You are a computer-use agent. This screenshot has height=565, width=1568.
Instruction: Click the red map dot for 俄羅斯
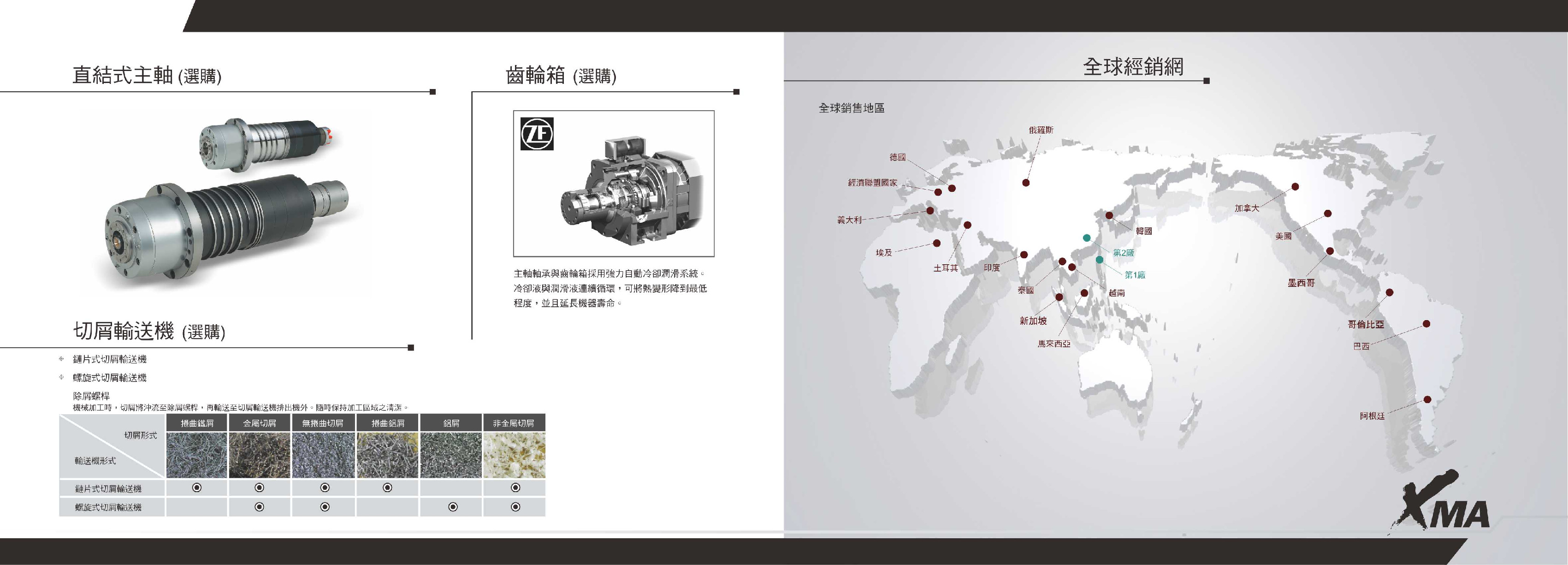pos(1026,183)
